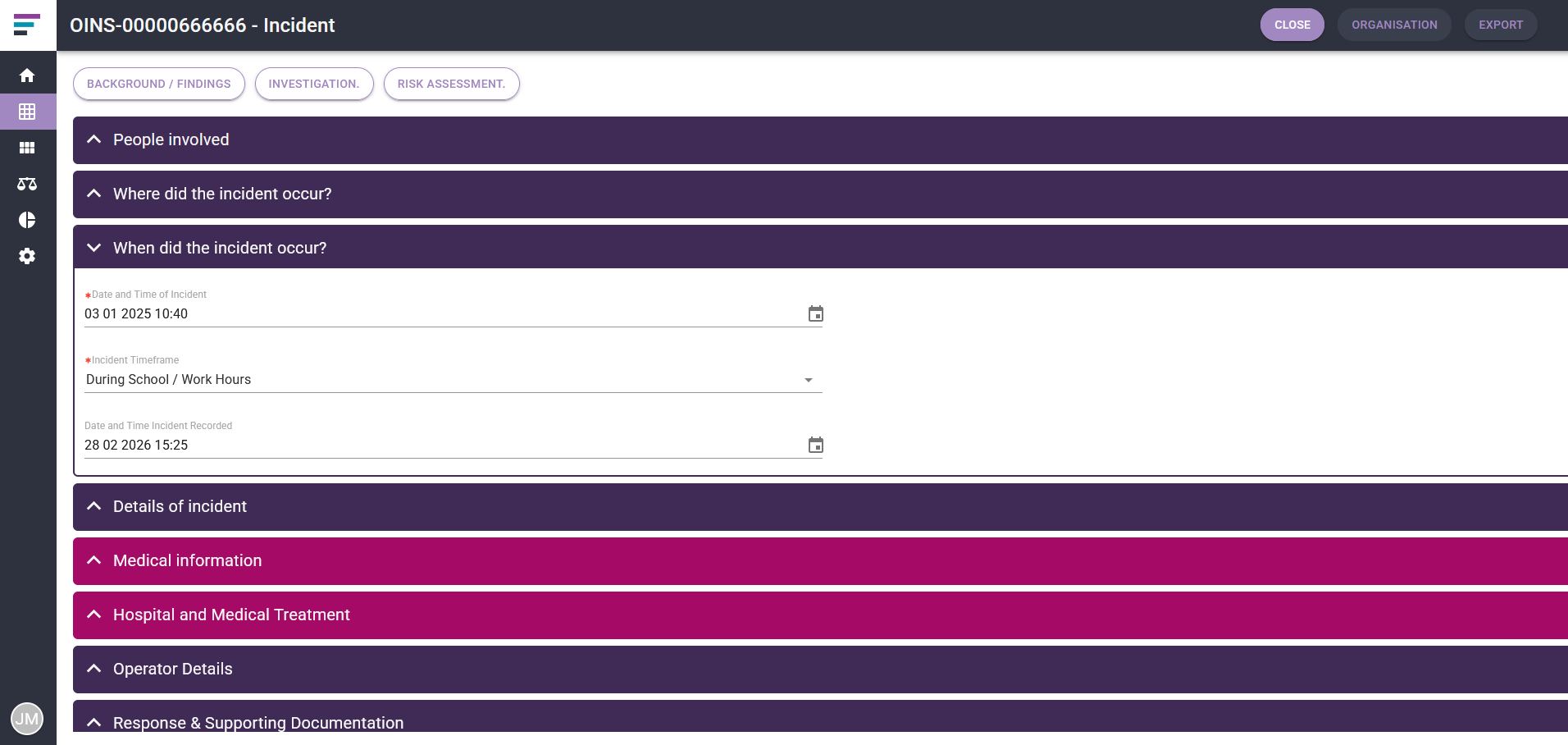Click the Organisation button
The image size is (1568, 745).
pyautogui.click(x=1394, y=25)
